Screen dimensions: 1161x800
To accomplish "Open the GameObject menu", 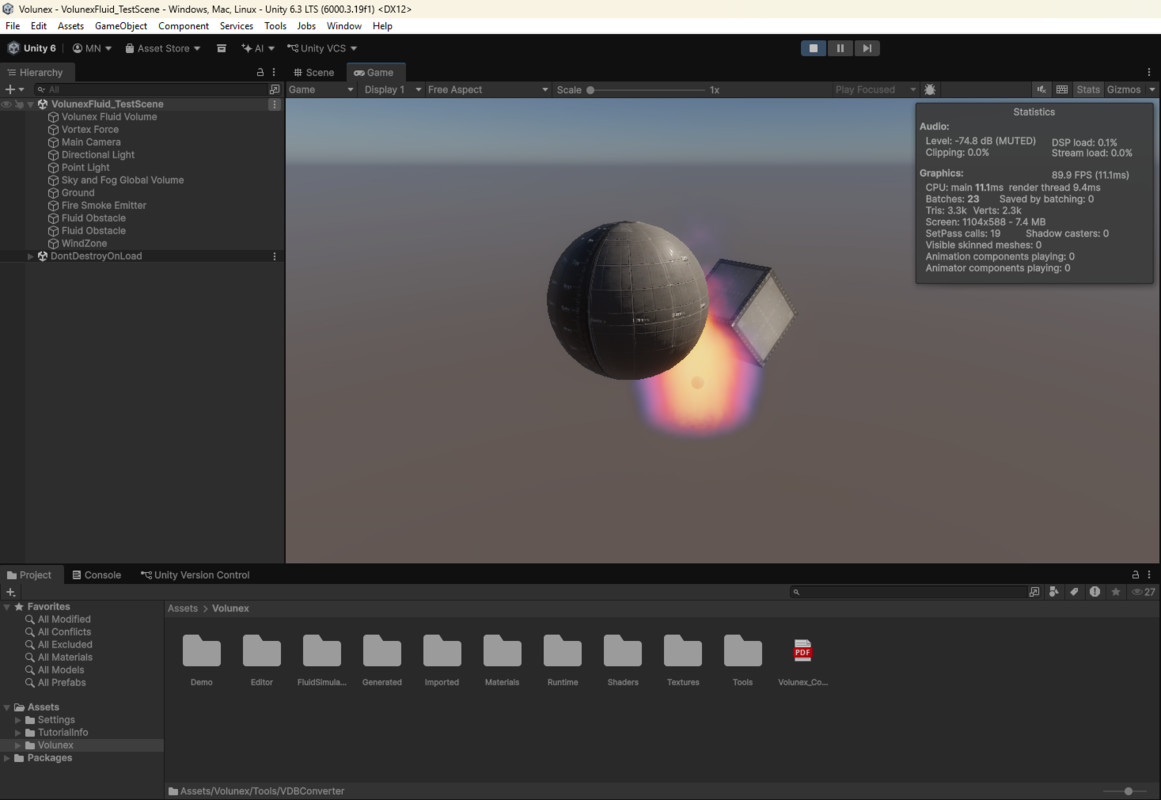I will click(x=121, y=26).
